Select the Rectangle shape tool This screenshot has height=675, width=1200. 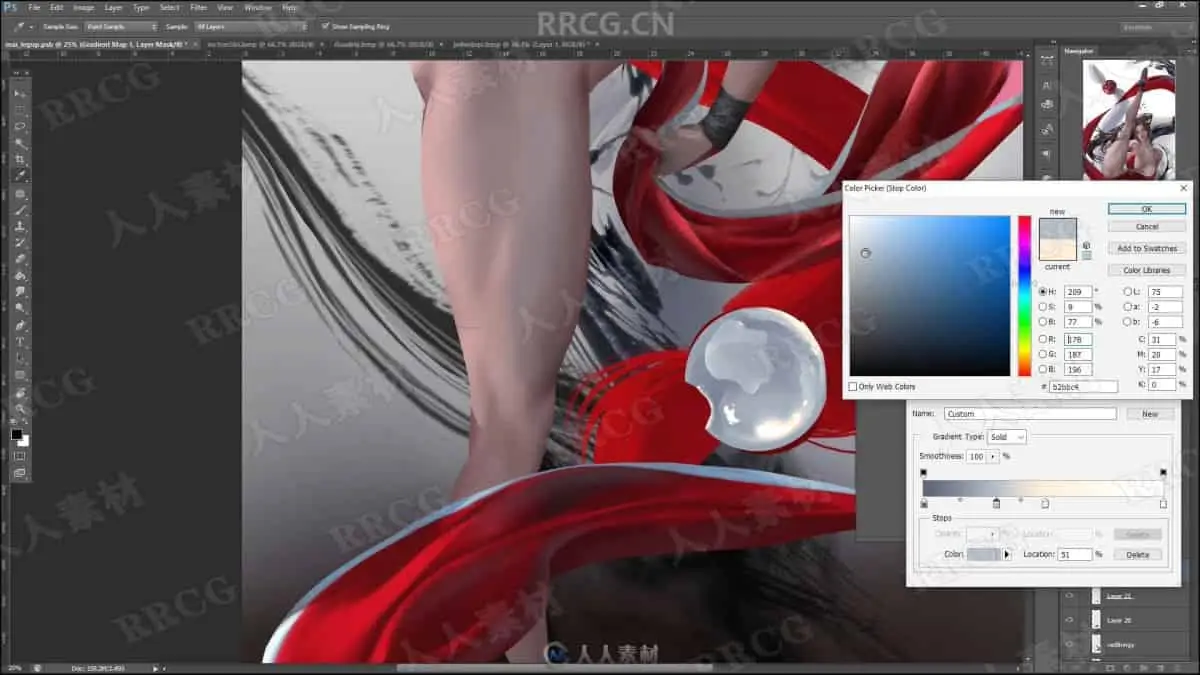tap(20, 376)
